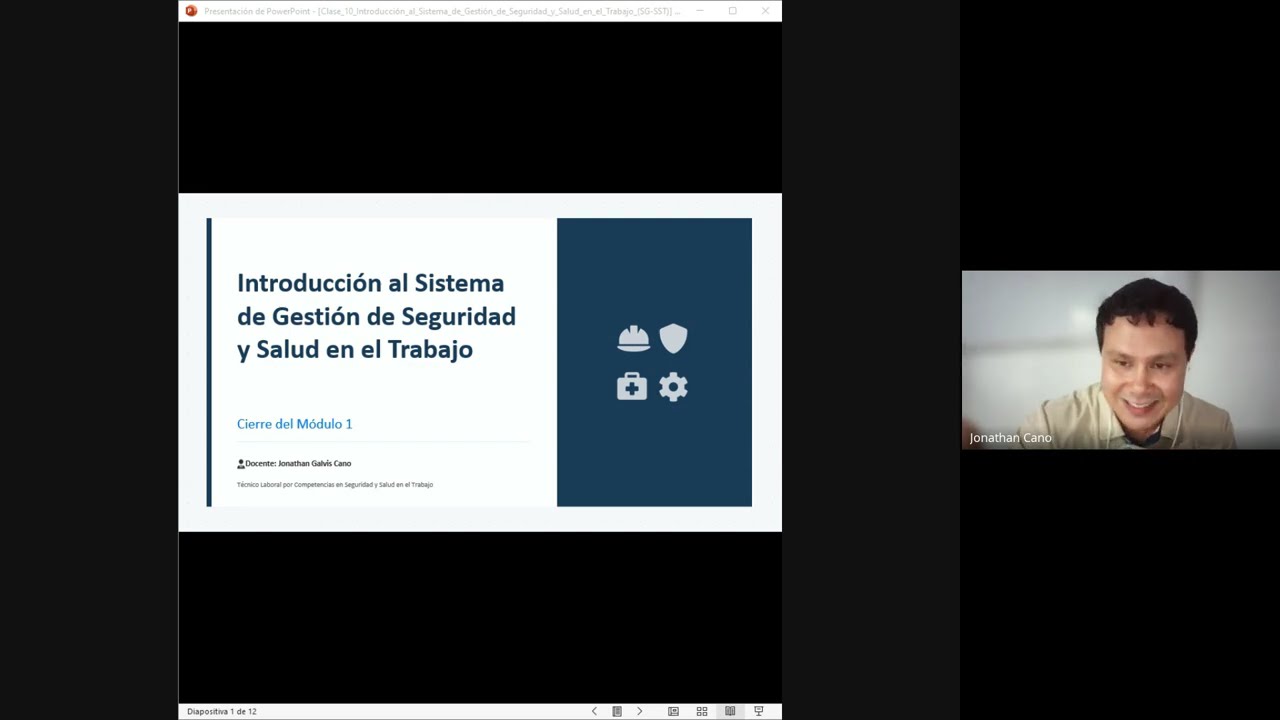Open the slide menu icon in status bar

click(617, 711)
